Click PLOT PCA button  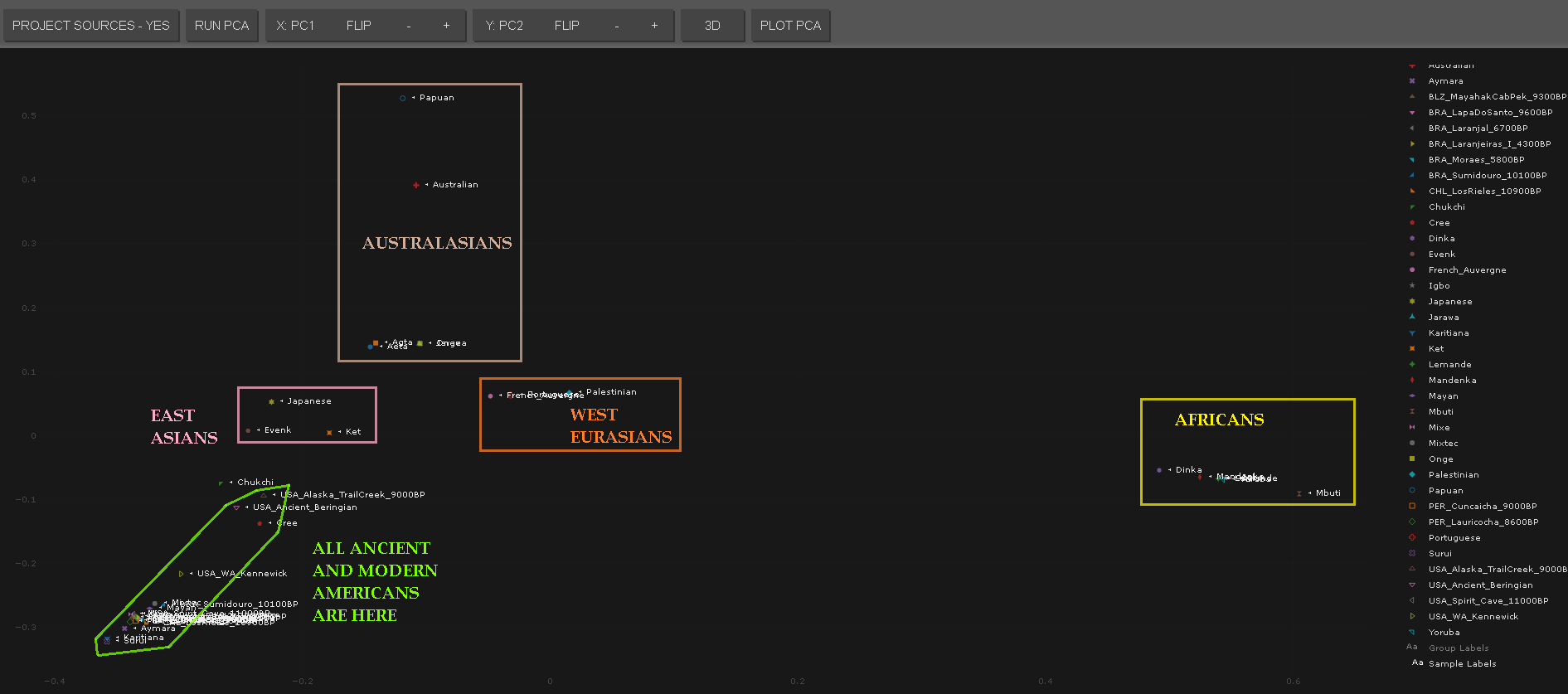coord(790,26)
